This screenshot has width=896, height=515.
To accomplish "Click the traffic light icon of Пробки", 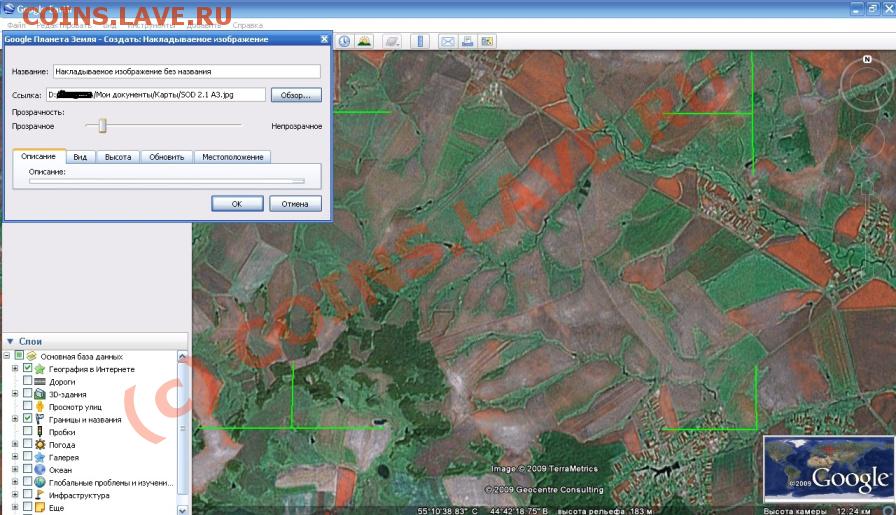I will (39, 432).
